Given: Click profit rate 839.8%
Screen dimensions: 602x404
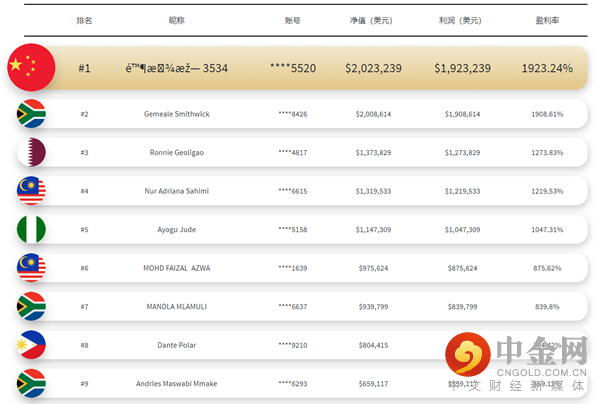Looking at the screenshot, I should pyautogui.click(x=547, y=306).
